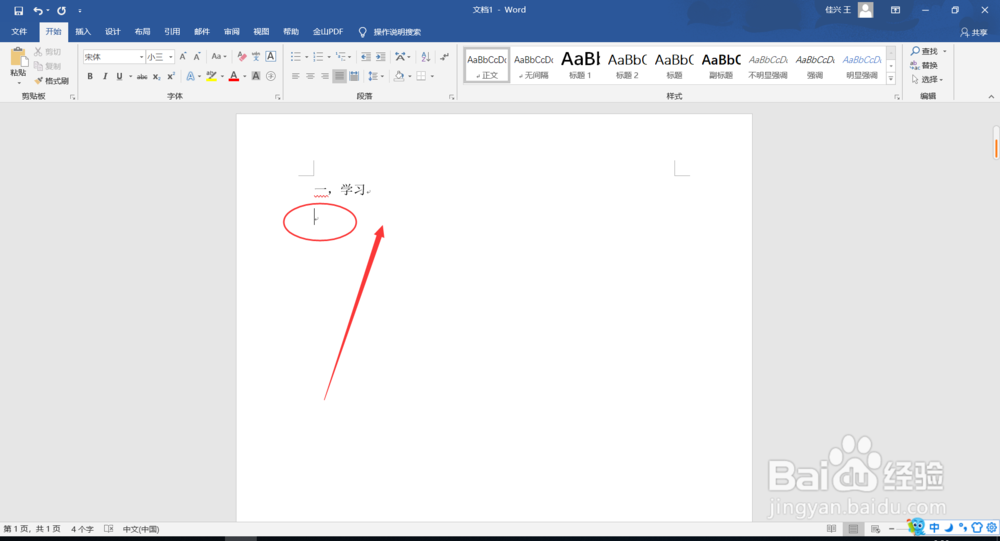Screen dimensions: 1000x541
Task: Toggle center alignment
Action: point(310,77)
